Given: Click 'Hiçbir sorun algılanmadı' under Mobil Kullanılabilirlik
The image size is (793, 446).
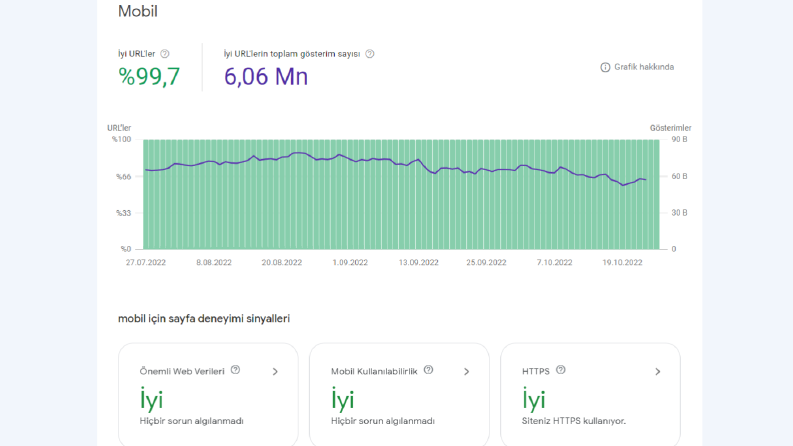Looking at the screenshot, I should tap(383, 421).
